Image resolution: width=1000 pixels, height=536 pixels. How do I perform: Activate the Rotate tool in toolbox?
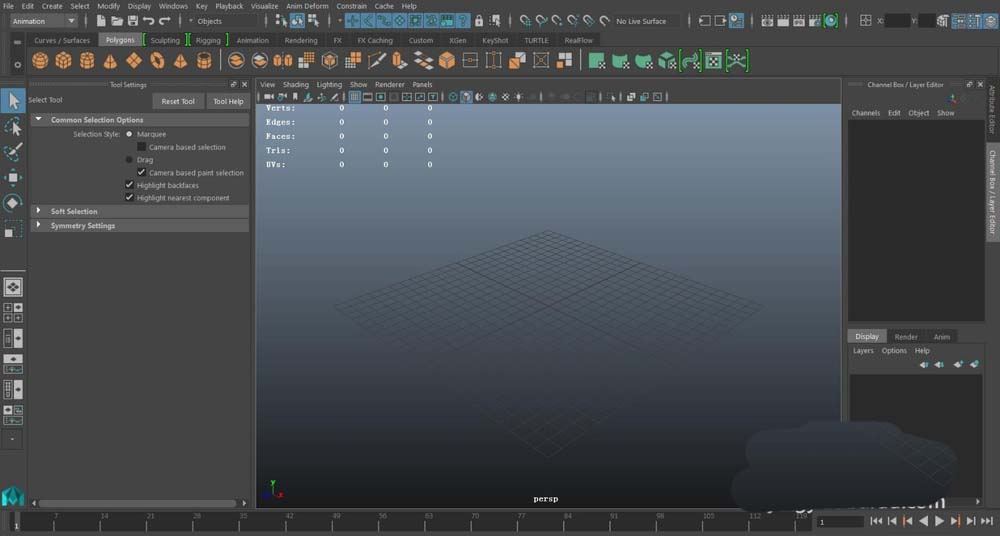pyautogui.click(x=13, y=203)
